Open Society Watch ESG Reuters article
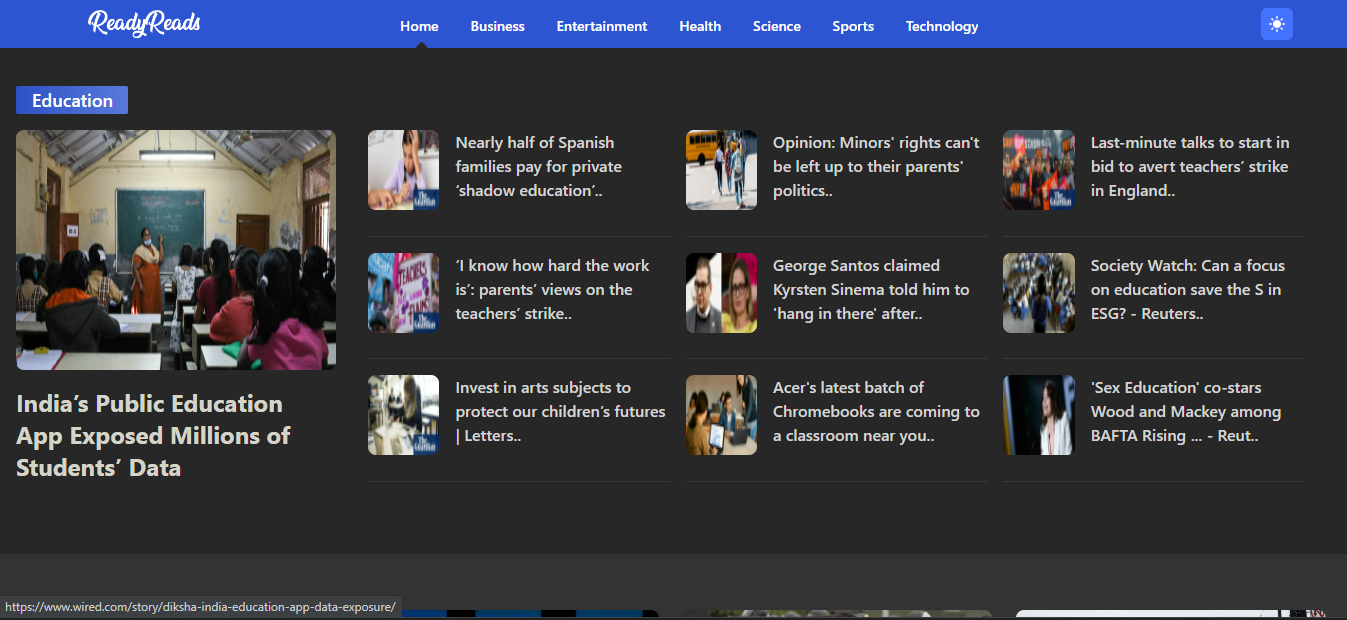Image resolution: width=1347 pixels, height=620 pixels. pyautogui.click(x=1188, y=290)
